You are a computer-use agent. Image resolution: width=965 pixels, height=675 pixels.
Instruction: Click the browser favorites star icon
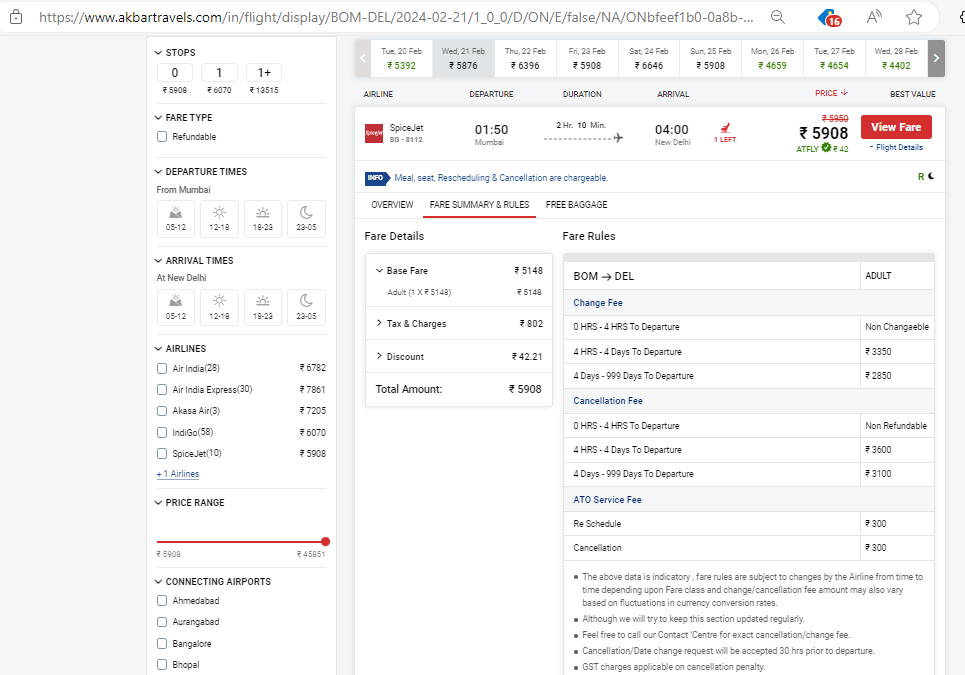[x=913, y=17]
